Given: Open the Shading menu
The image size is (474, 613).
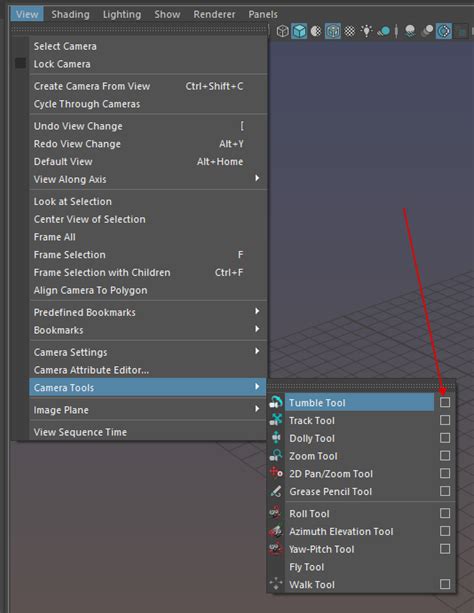Looking at the screenshot, I should (70, 14).
